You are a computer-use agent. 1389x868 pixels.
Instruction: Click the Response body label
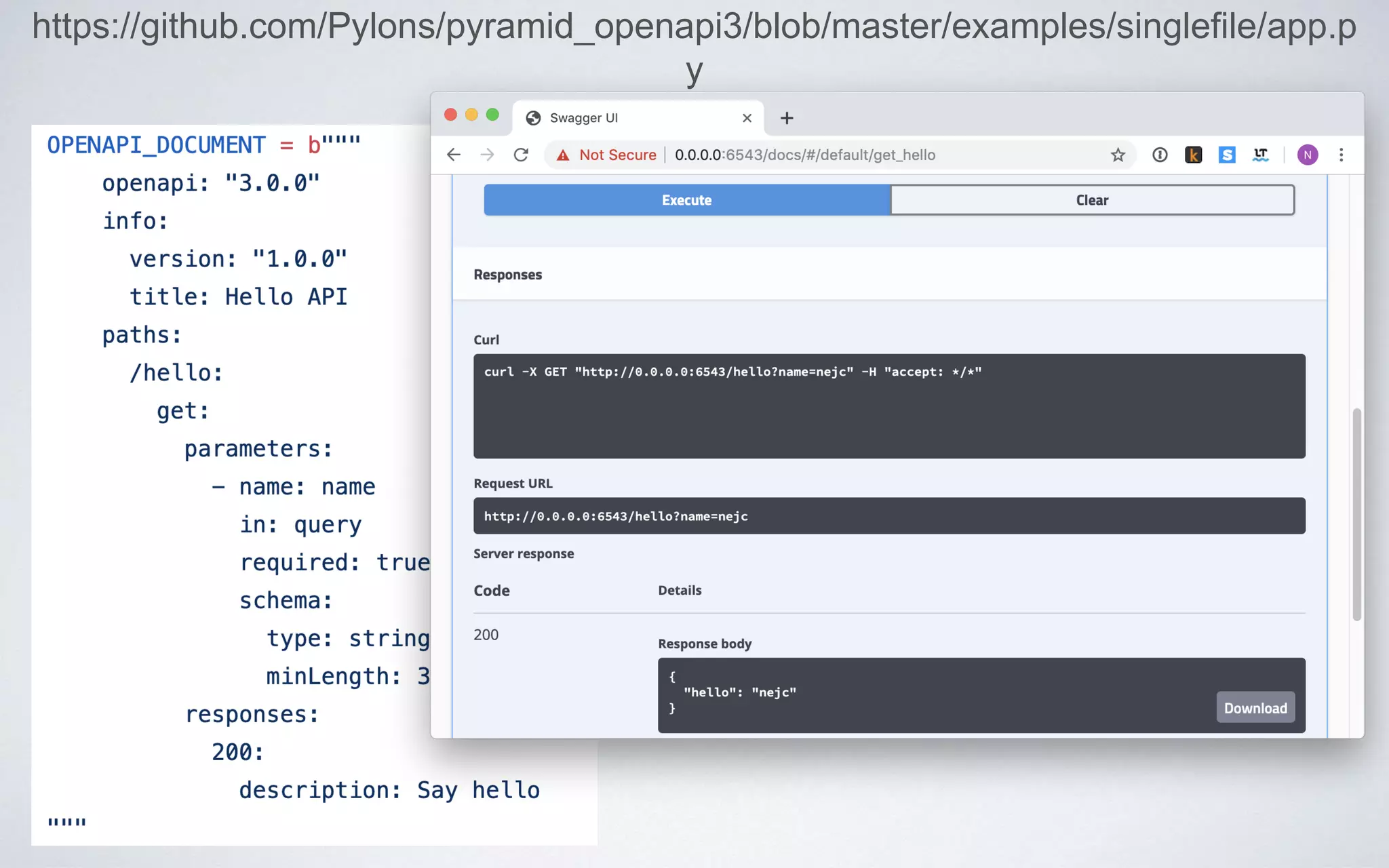click(x=705, y=644)
